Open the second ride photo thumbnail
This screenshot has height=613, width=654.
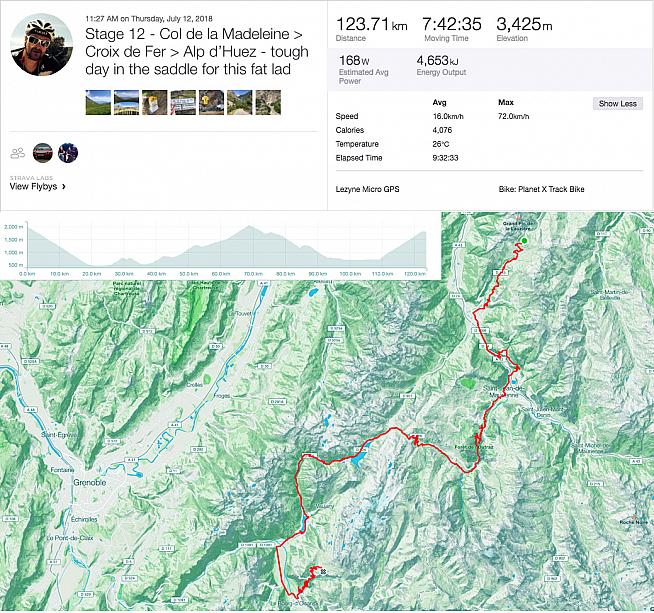(x=126, y=102)
